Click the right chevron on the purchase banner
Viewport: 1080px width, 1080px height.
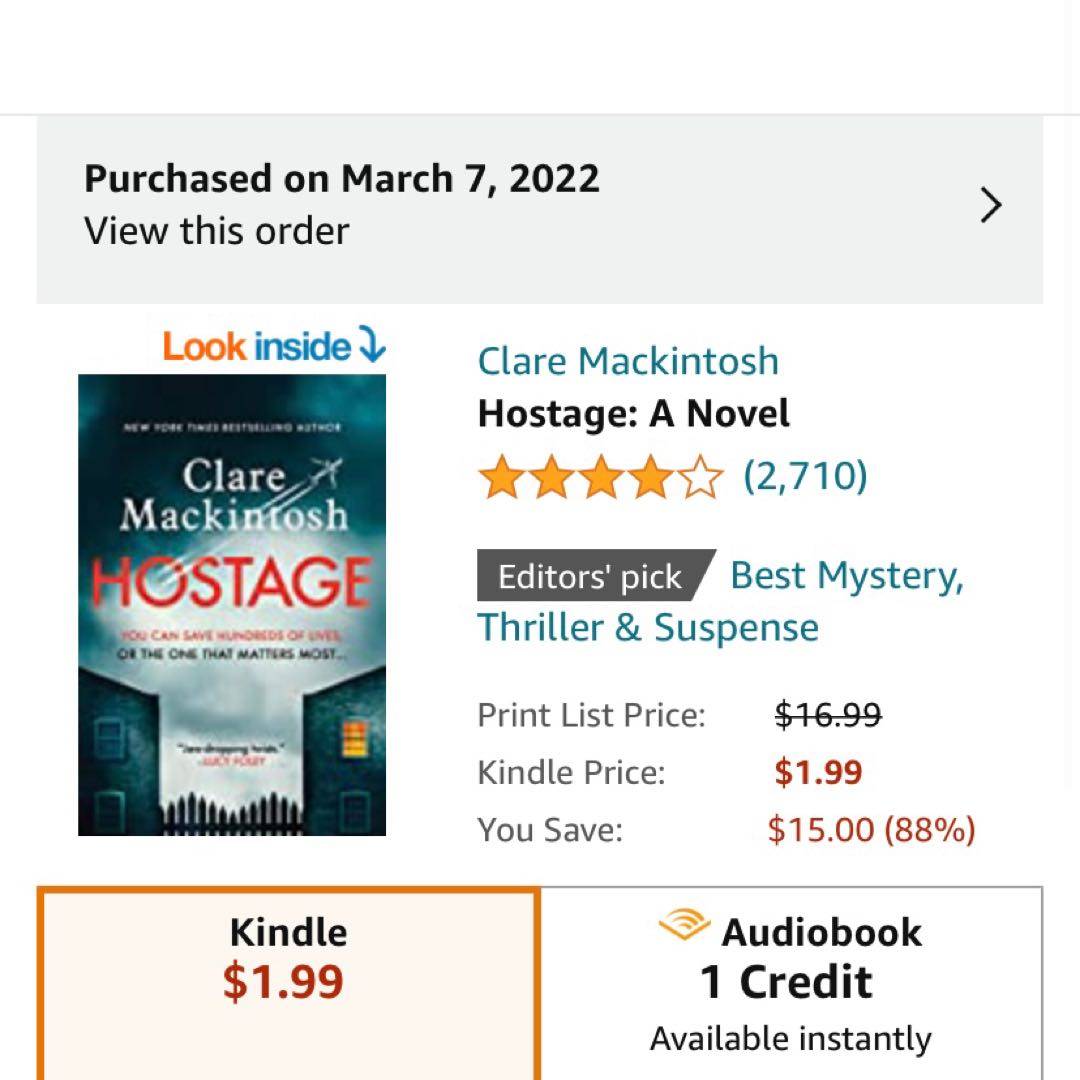(x=990, y=206)
